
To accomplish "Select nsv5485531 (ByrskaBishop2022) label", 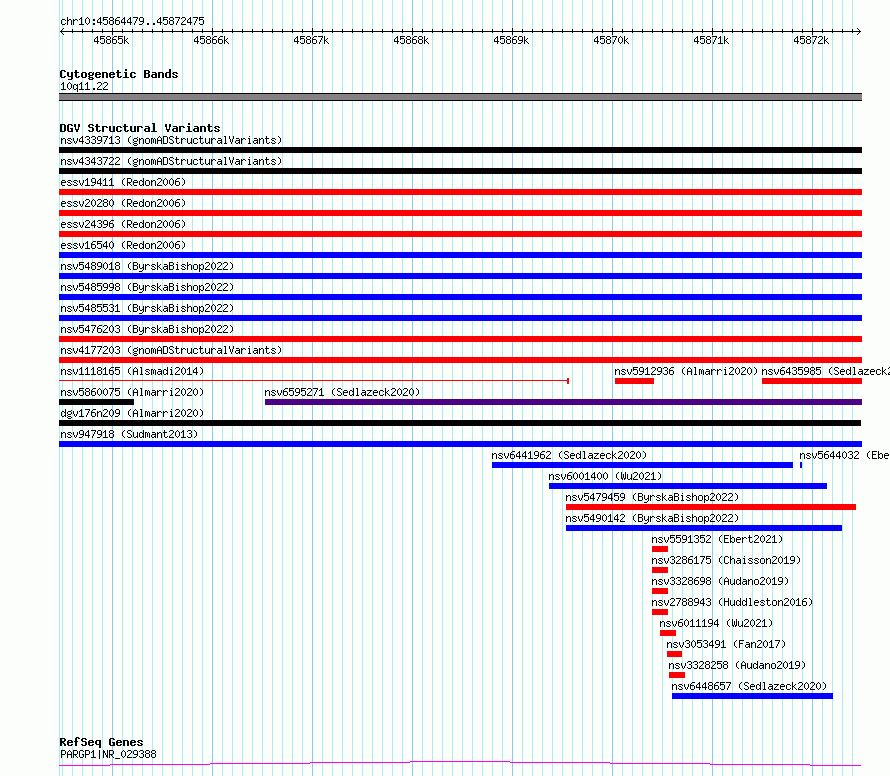I will click(x=147, y=308).
